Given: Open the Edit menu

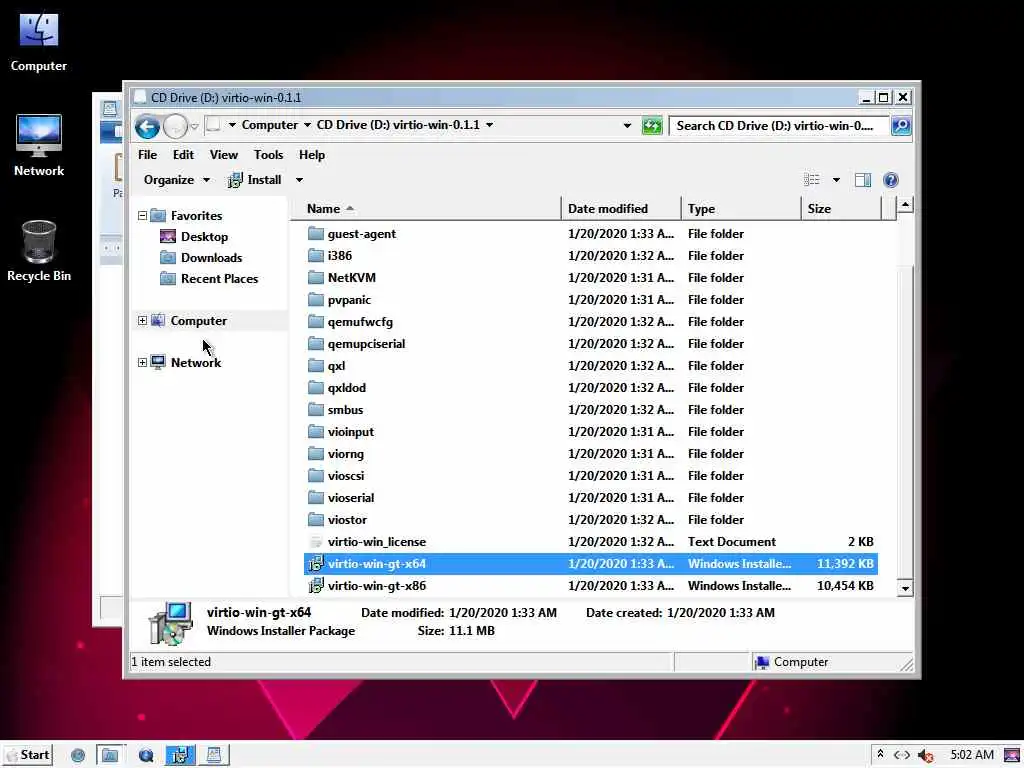Looking at the screenshot, I should 183,155.
